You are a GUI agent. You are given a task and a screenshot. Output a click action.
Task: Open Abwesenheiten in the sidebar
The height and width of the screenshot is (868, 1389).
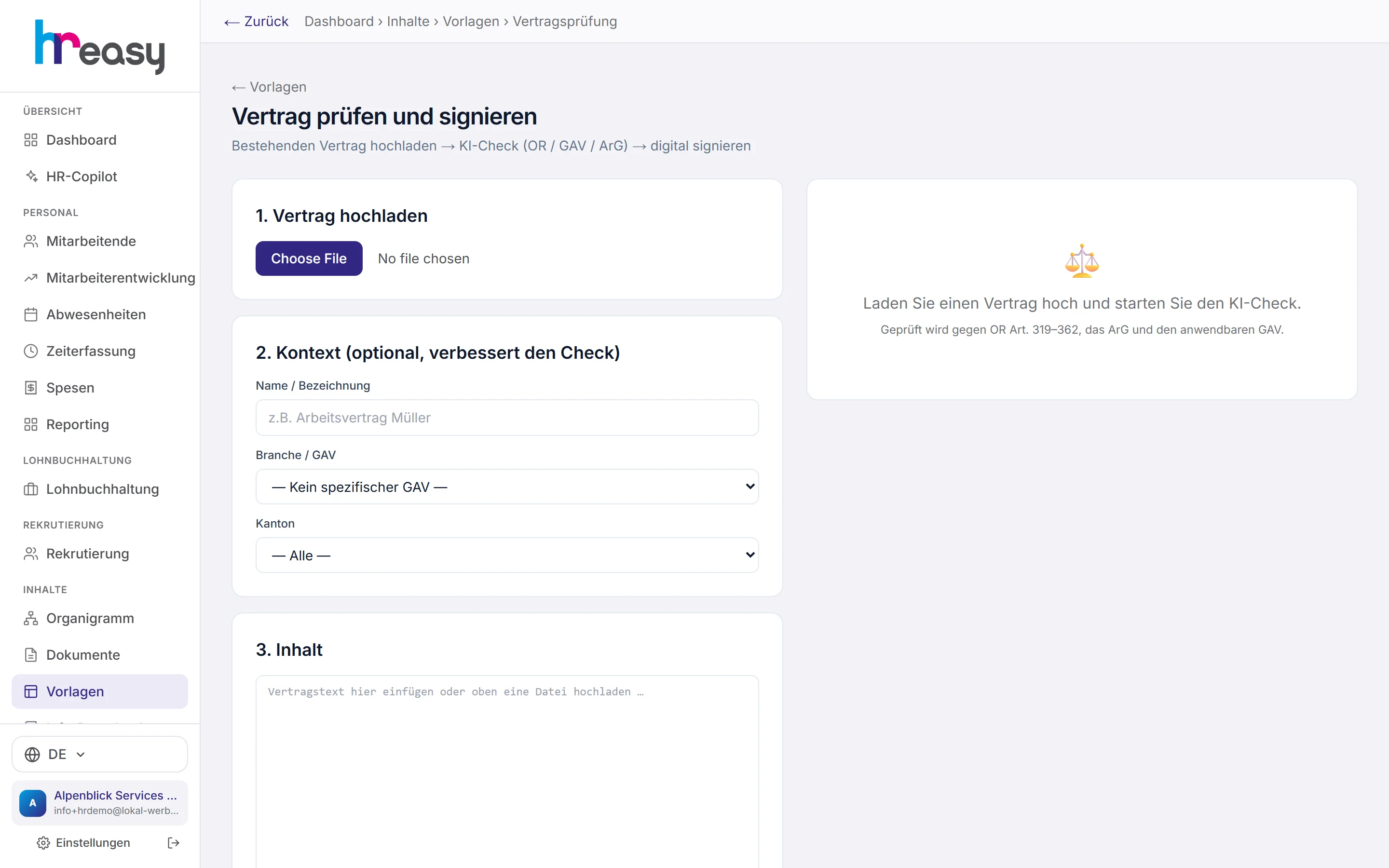pyautogui.click(x=100, y=314)
